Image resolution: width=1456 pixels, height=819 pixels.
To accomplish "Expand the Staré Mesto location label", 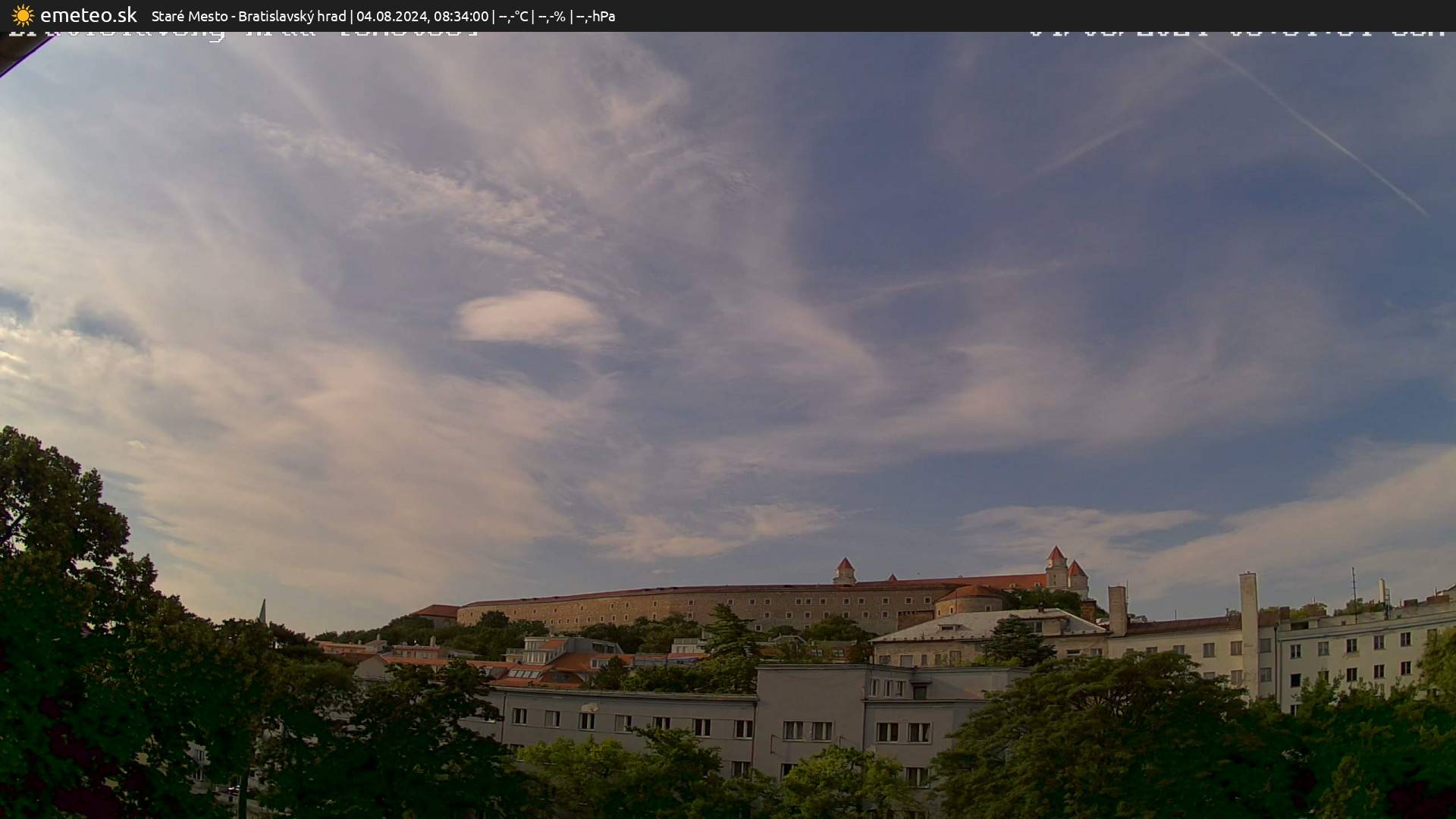I will click(x=190, y=15).
